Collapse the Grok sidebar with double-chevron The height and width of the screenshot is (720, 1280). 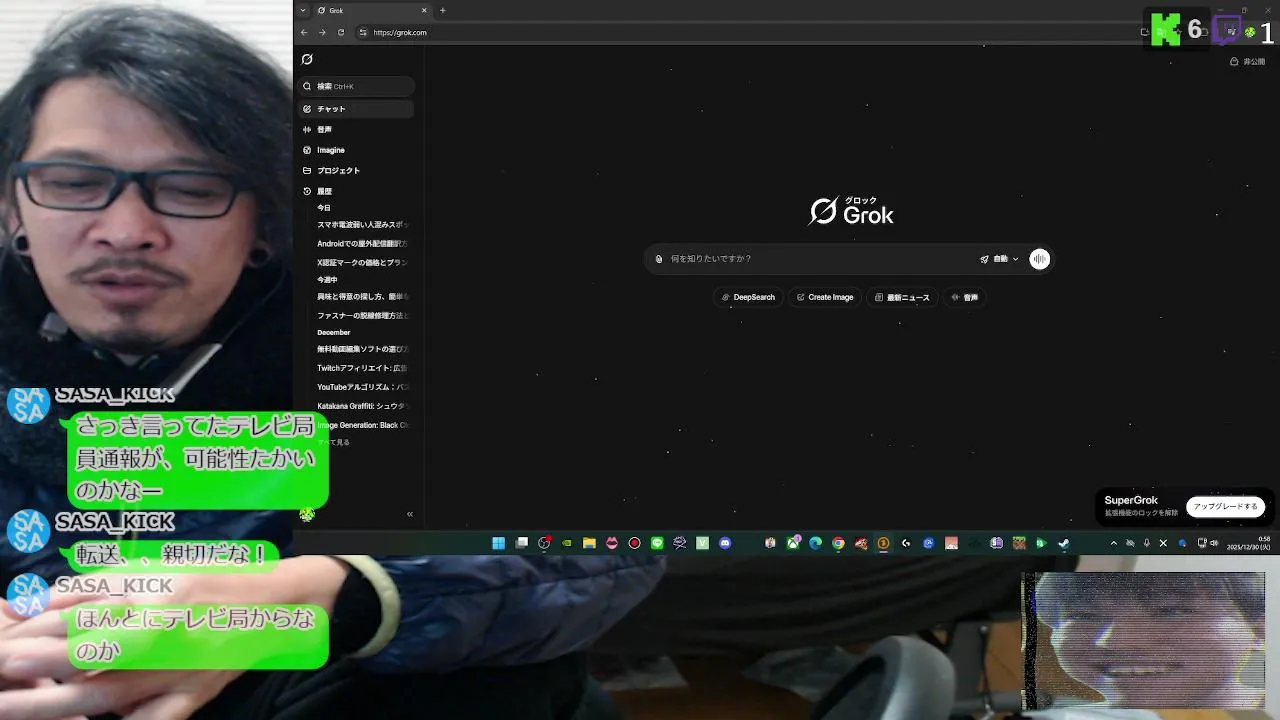(x=409, y=514)
